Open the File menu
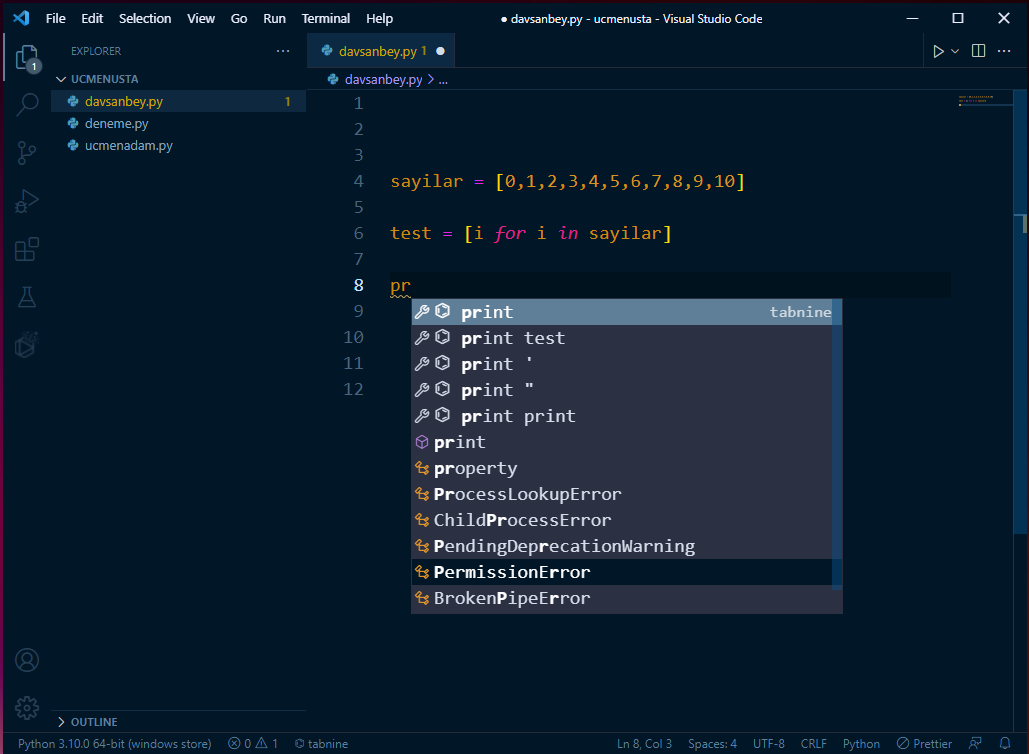The width and height of the screenshot is (1029, 754). pos(56,18)
